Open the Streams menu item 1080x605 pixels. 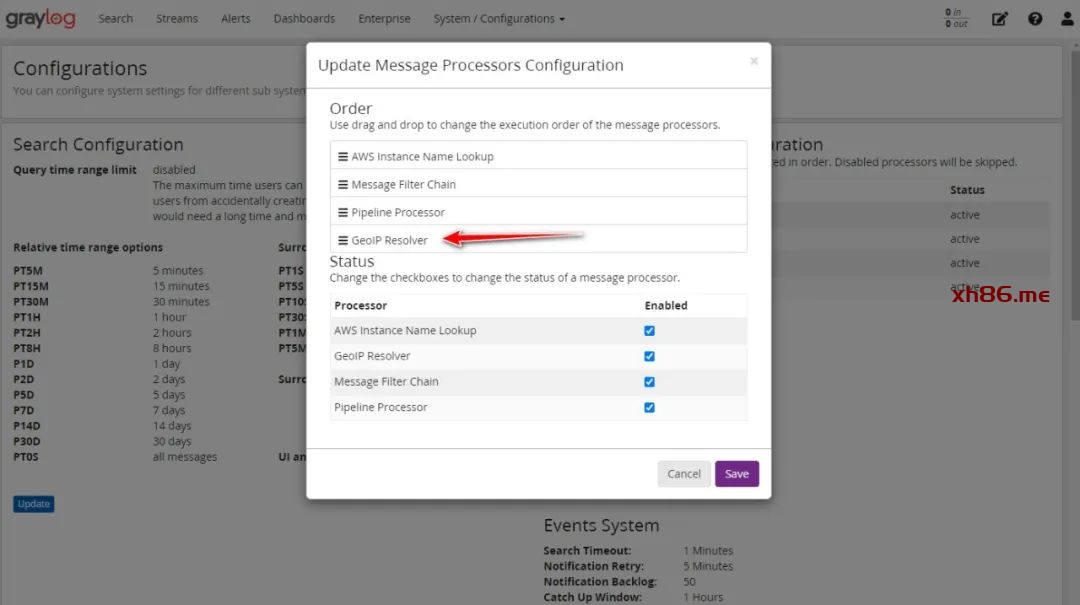tap(177, 19)
